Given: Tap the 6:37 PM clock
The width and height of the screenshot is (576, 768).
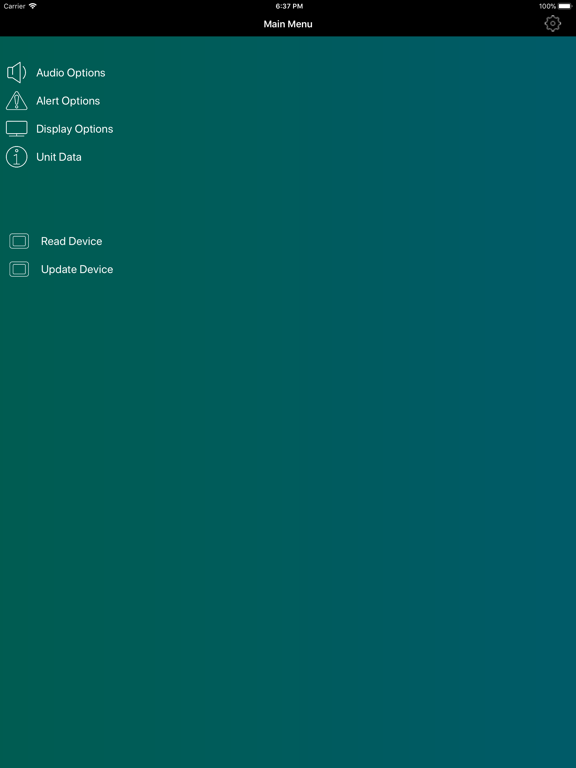Looking at the screenshot, I should click(289, 6).
